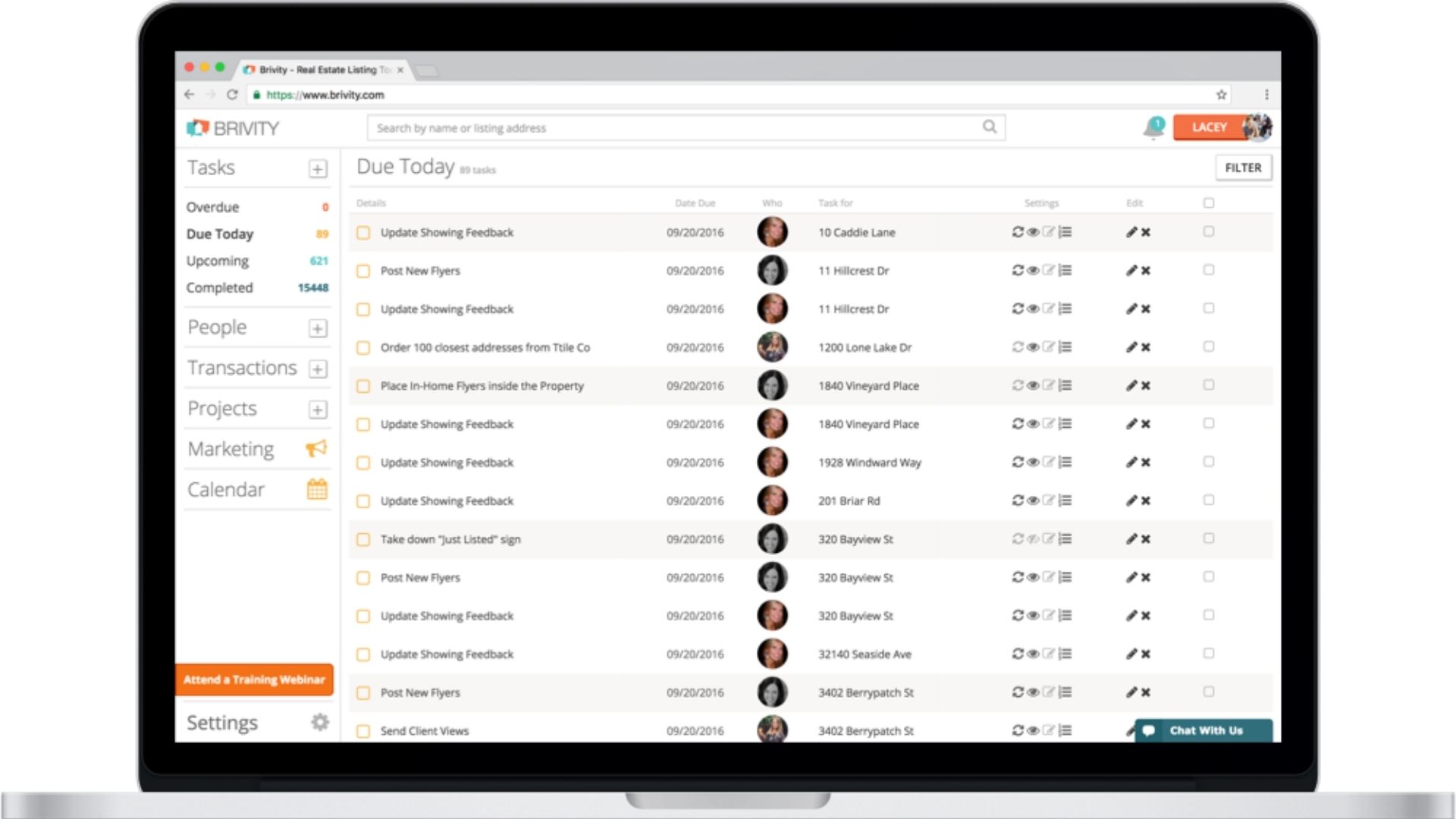Select the Upcoming tasks menu item
This screenshot has width=1456, height=819.
coord(216,260)
